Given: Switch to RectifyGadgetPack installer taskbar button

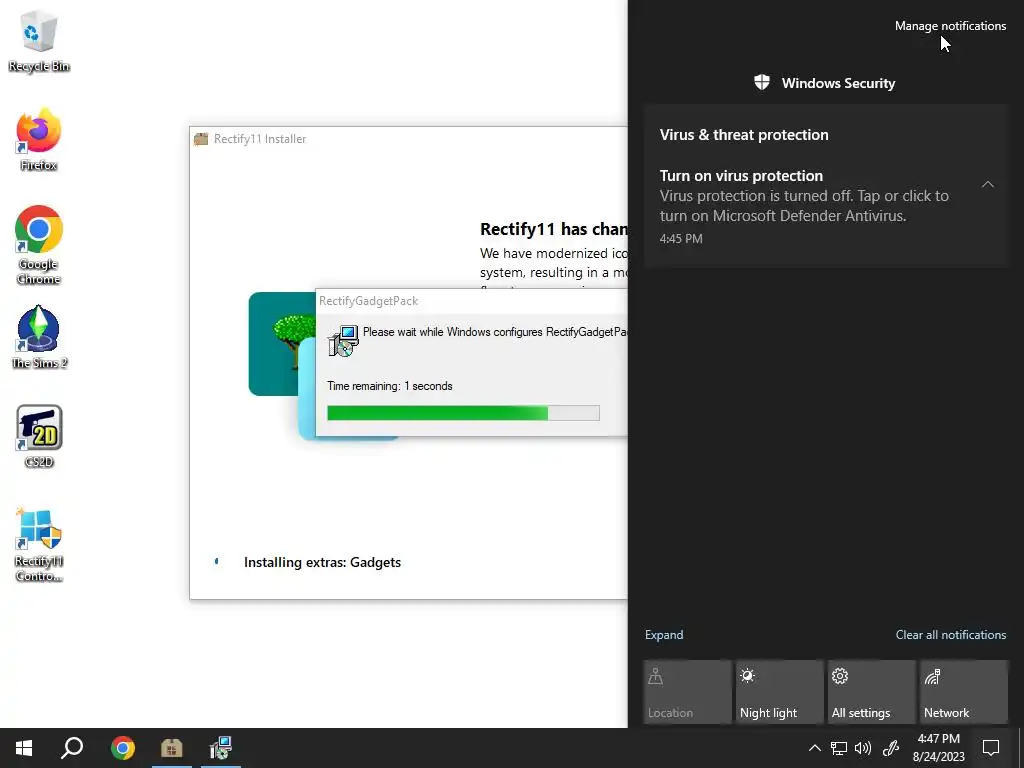Looking at the screenshot, I should pos(220,748).
